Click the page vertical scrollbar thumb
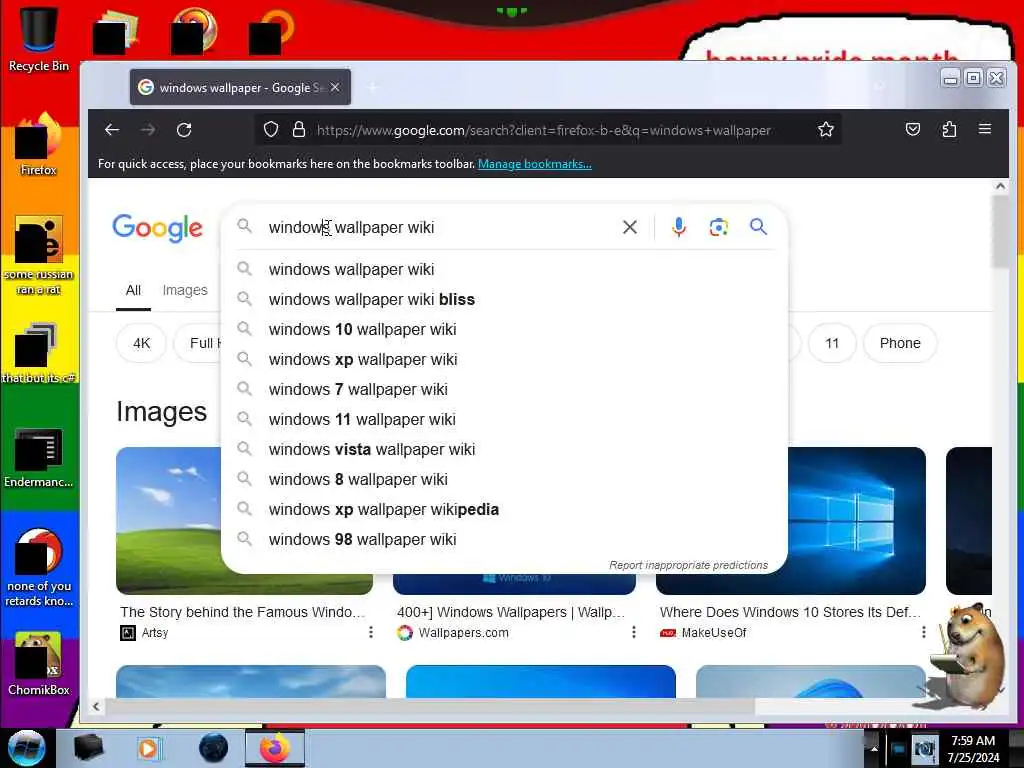1024x768 pixels. click(1000, 231)
